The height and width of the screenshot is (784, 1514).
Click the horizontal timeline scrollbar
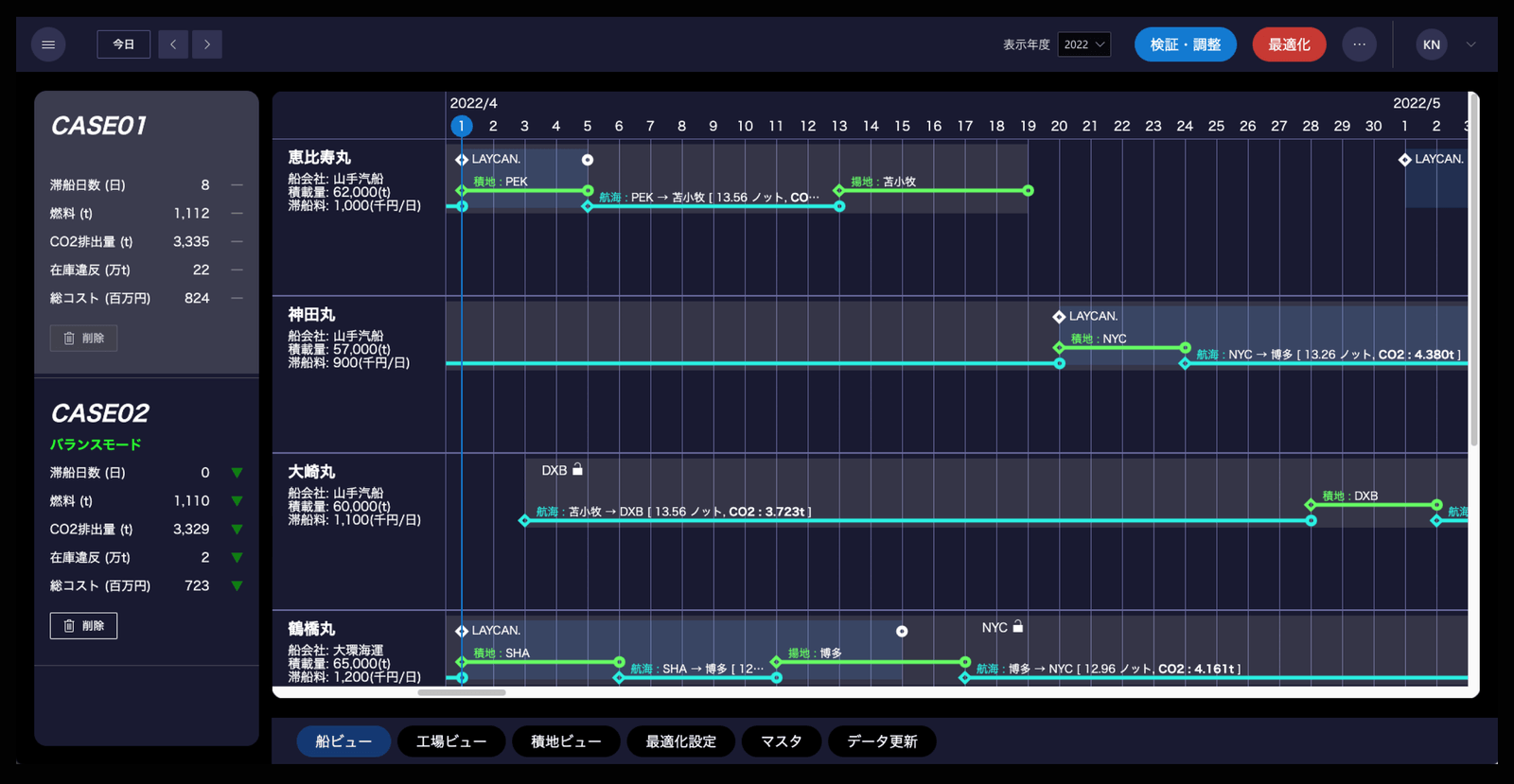click(x=462, y=692)
